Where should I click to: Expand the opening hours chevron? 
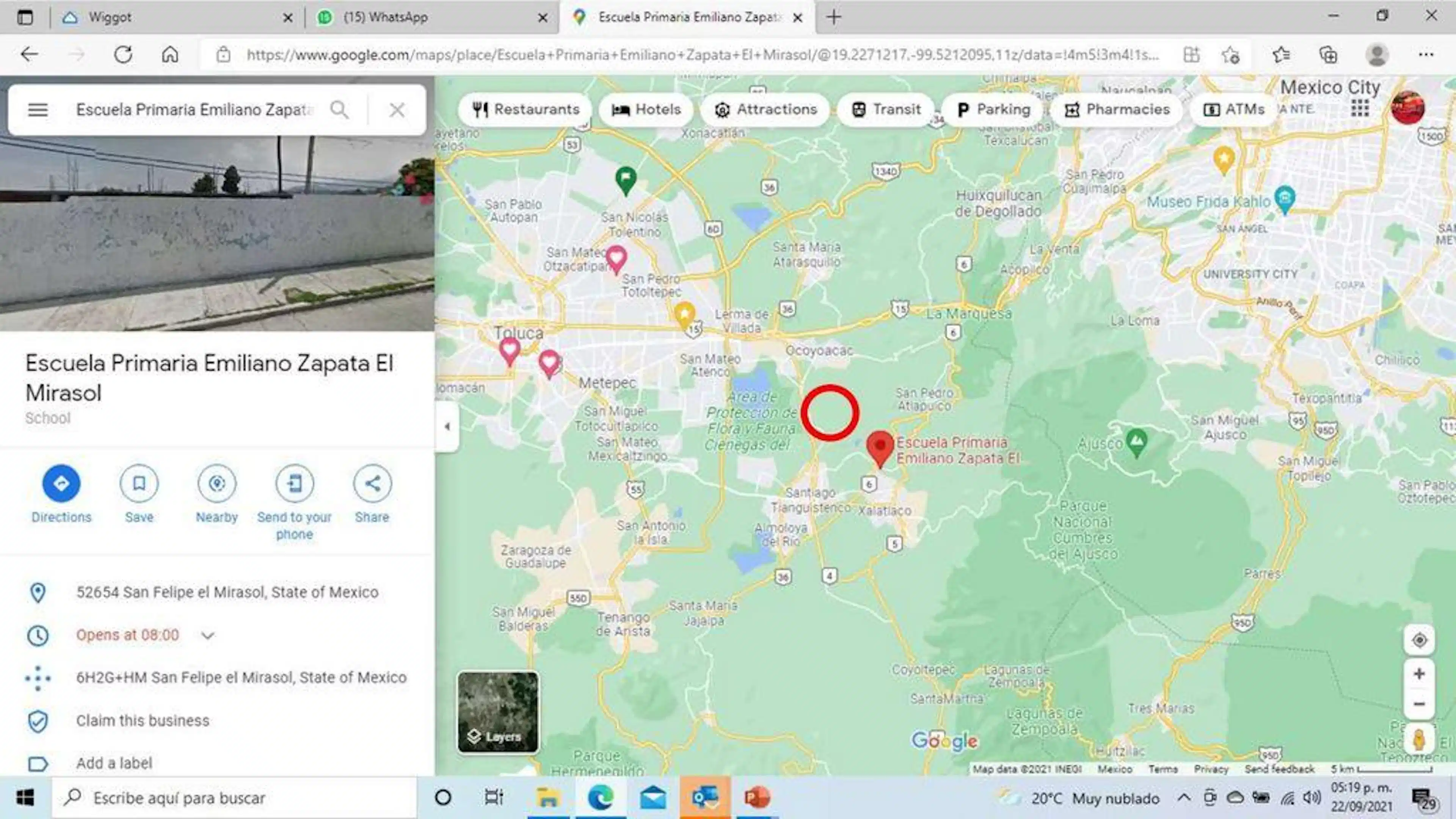(207, 635)
